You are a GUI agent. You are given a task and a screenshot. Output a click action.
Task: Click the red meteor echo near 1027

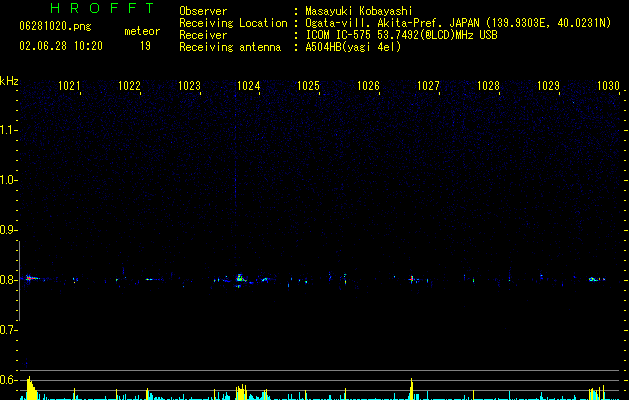point(411,278)
